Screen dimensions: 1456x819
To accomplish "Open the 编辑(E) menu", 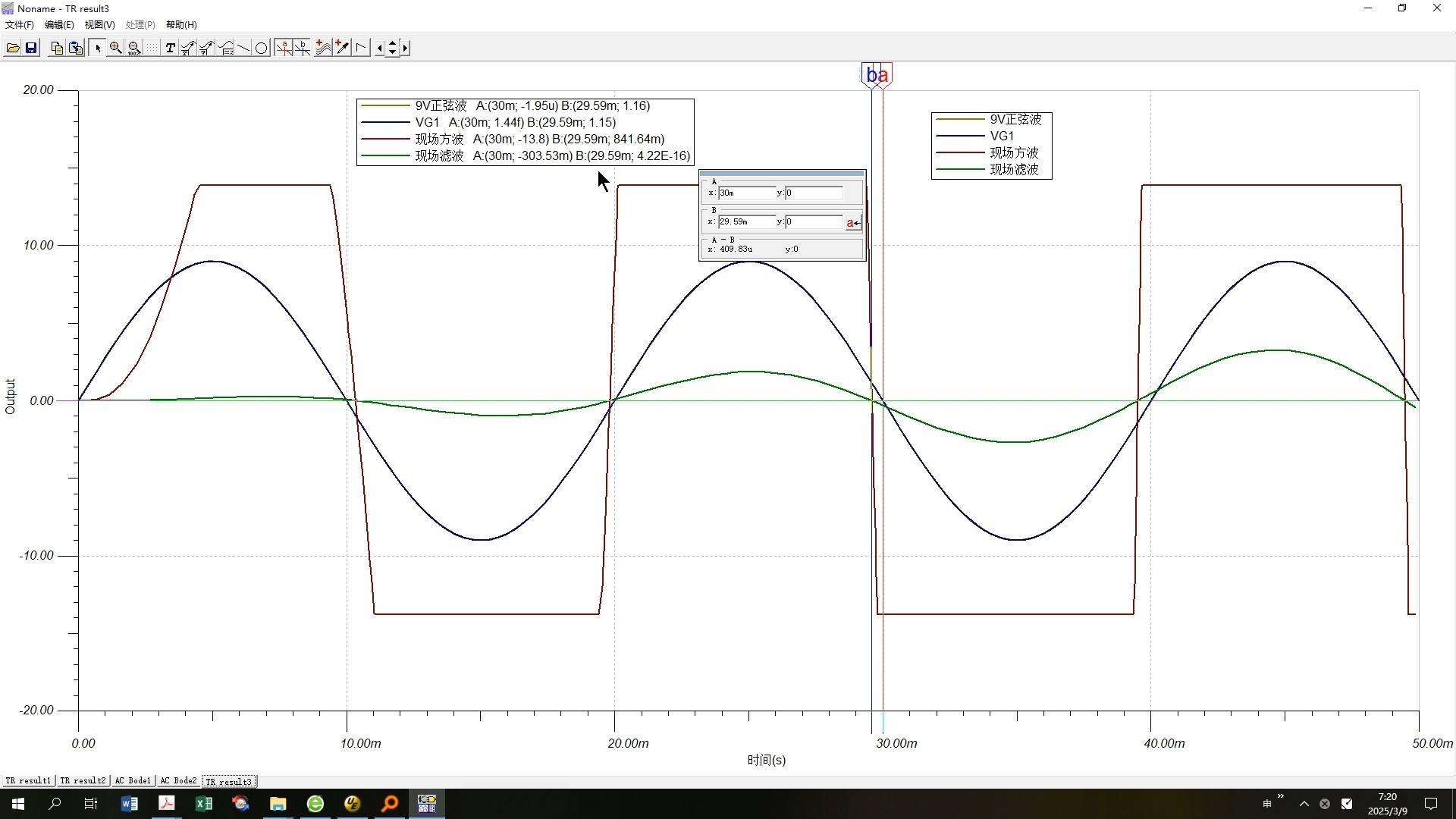I will (59, 25).
